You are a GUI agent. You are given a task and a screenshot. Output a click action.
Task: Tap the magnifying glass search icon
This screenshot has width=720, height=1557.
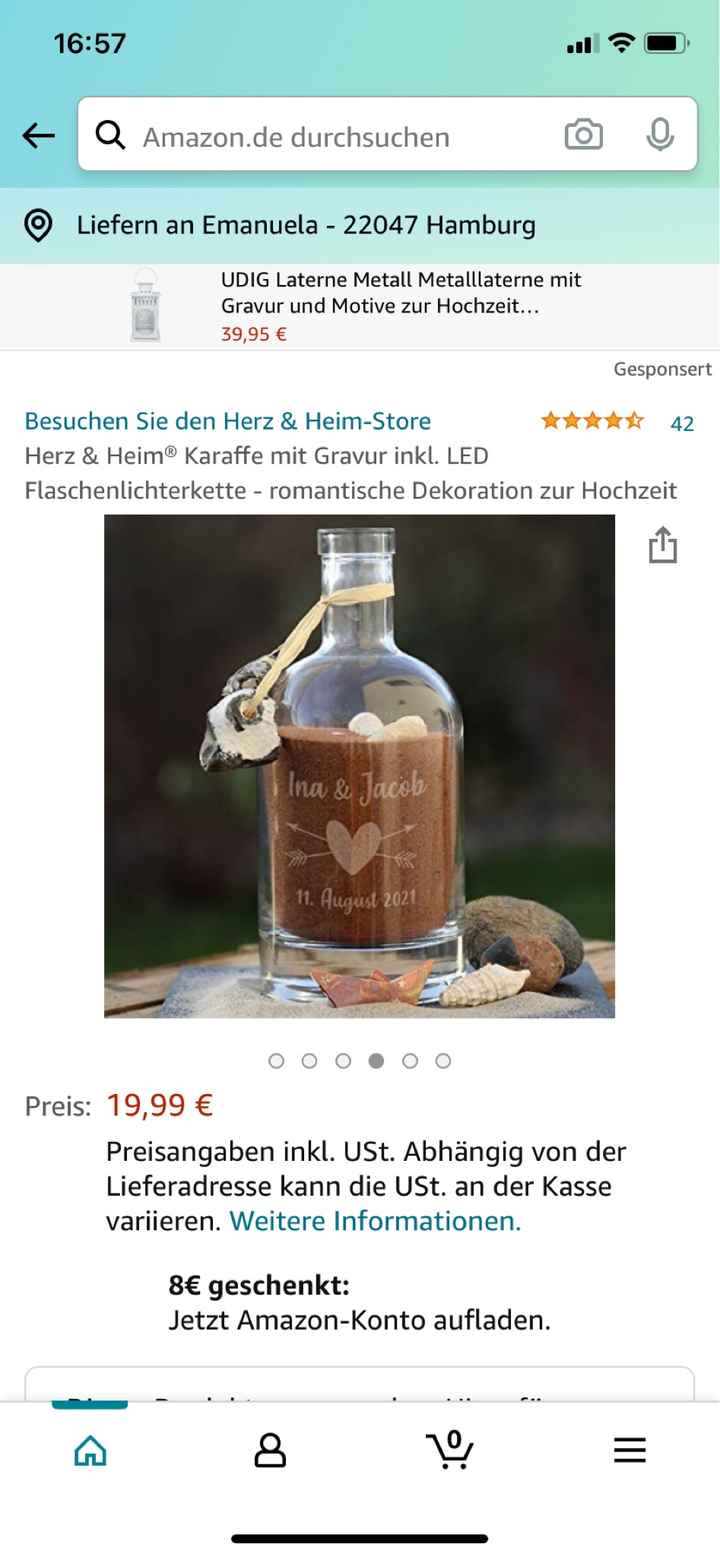(110, 135)
